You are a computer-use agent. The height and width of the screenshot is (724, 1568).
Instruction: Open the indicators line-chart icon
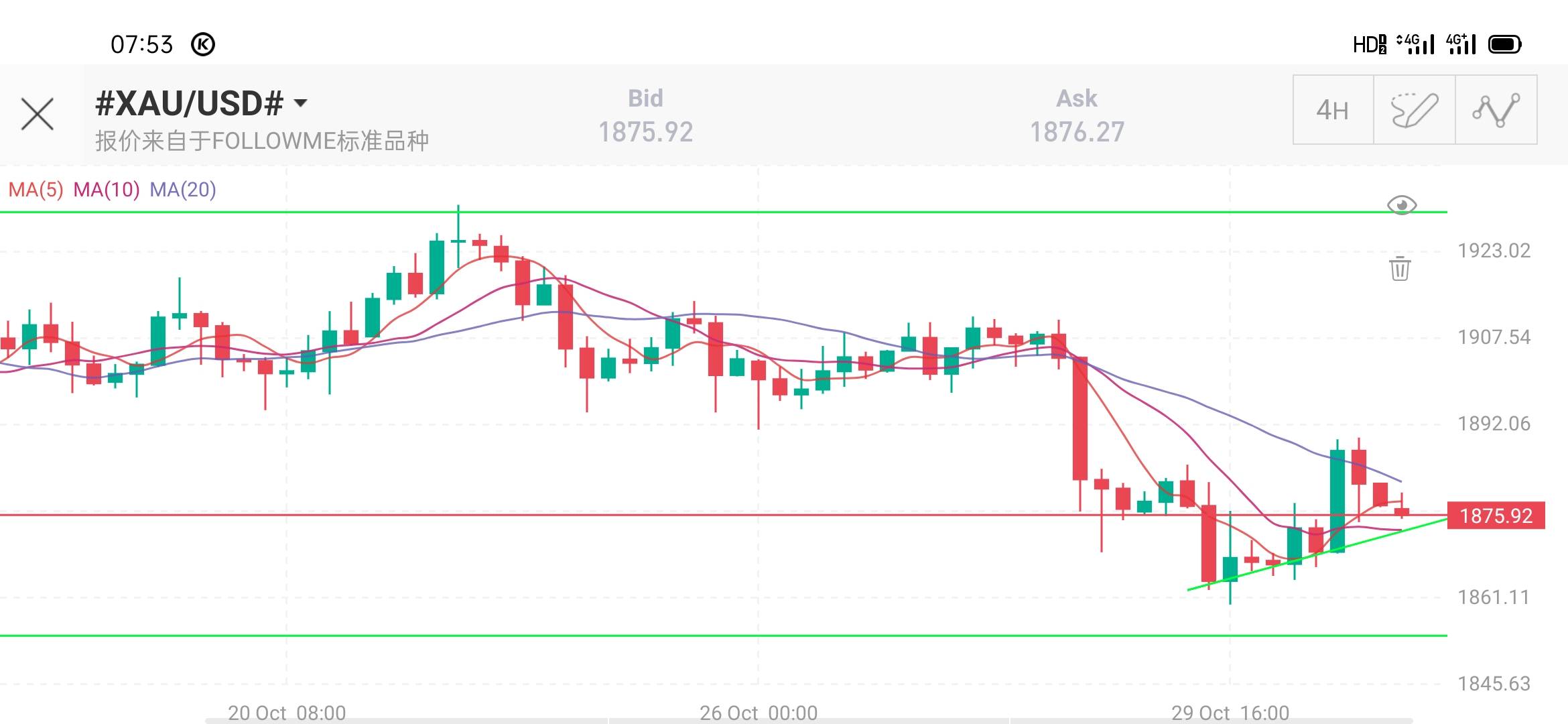(x=1496, y=110)
